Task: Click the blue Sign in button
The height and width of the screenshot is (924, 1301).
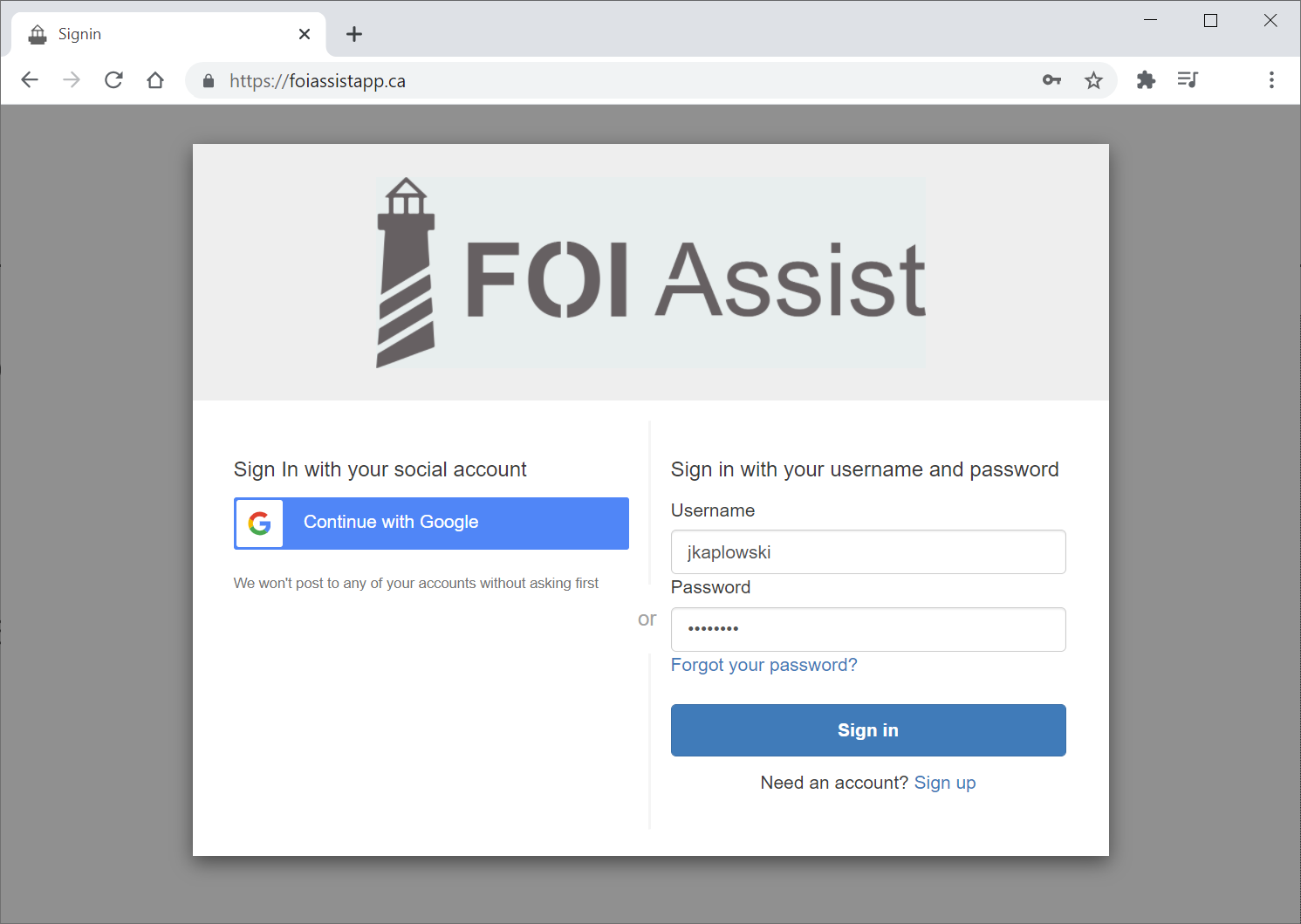Action: tap(868, 730)
